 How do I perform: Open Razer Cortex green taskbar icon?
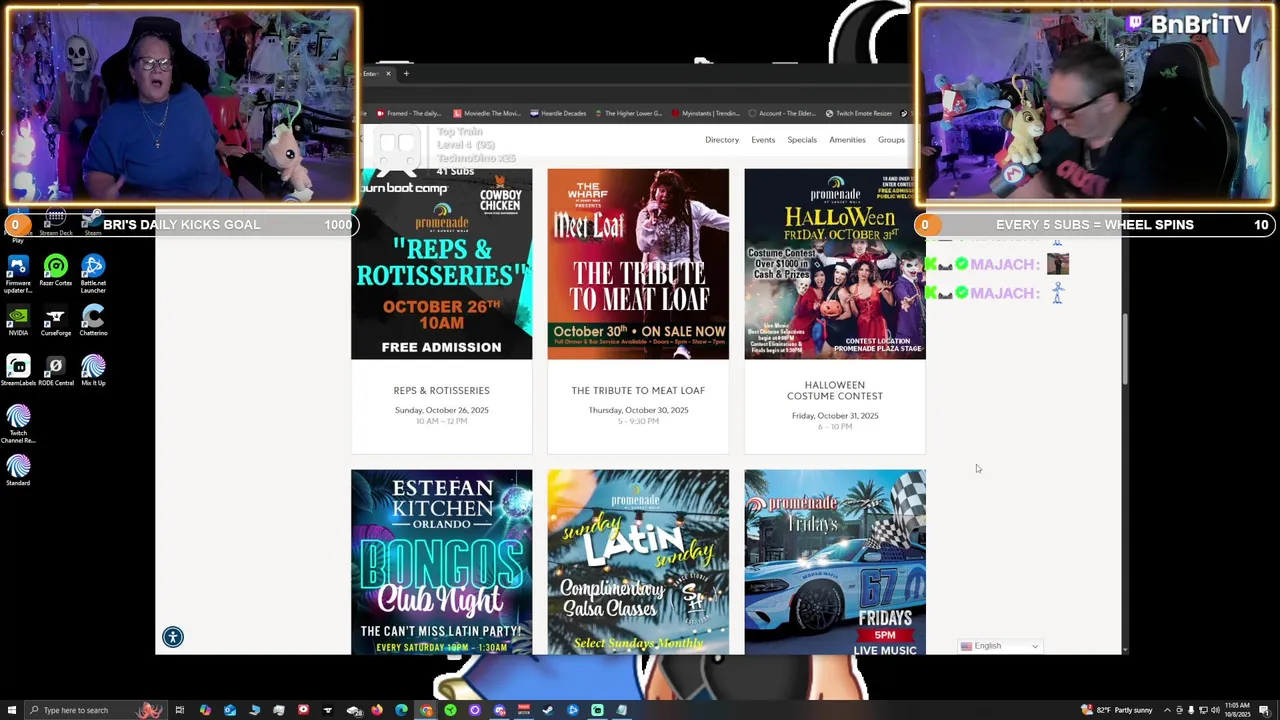pos(450,710)
